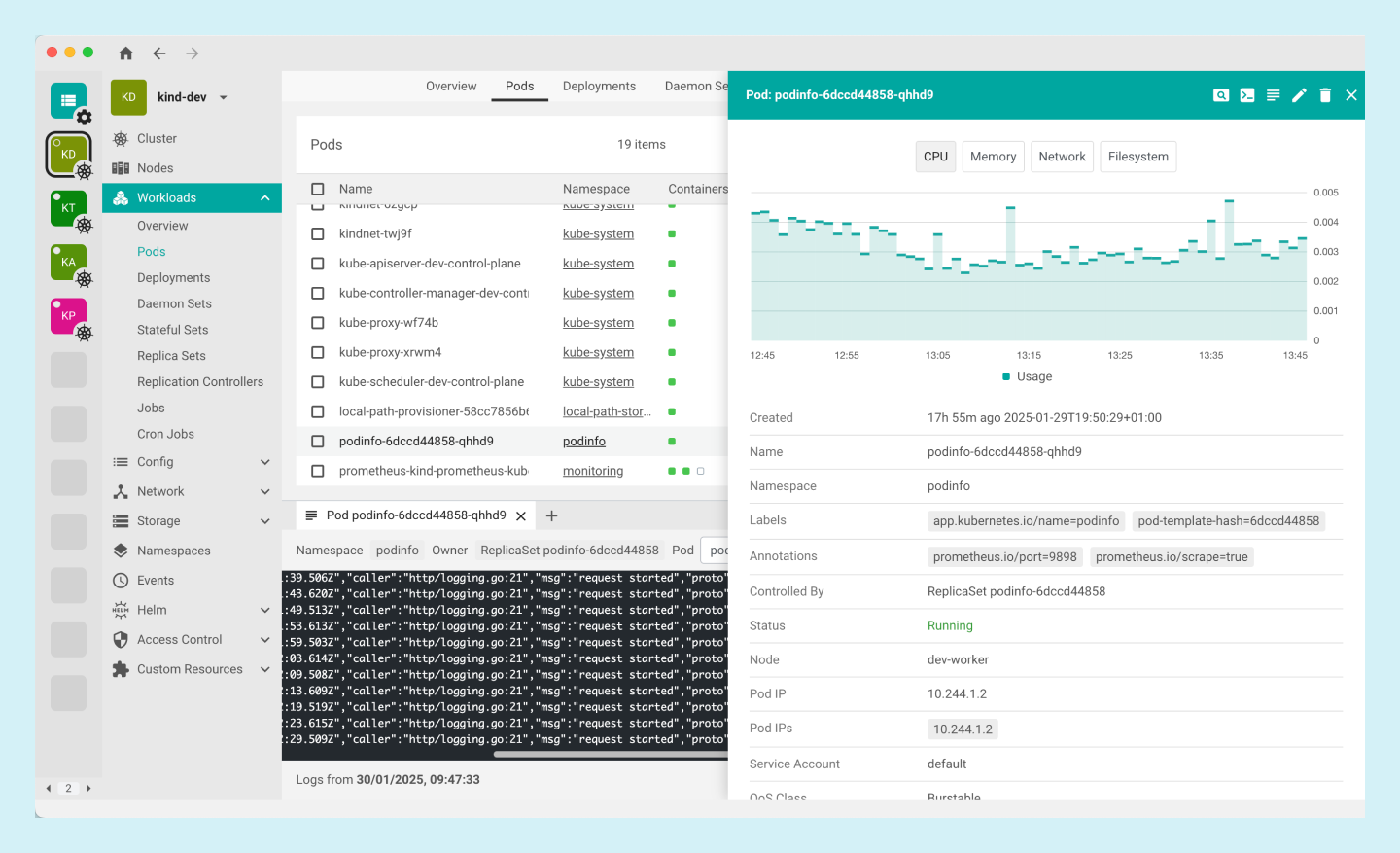The height and width of the screenshot is (853, 1400).
Task: Collapse the Workloads section
Action: [x=264, y=198]
